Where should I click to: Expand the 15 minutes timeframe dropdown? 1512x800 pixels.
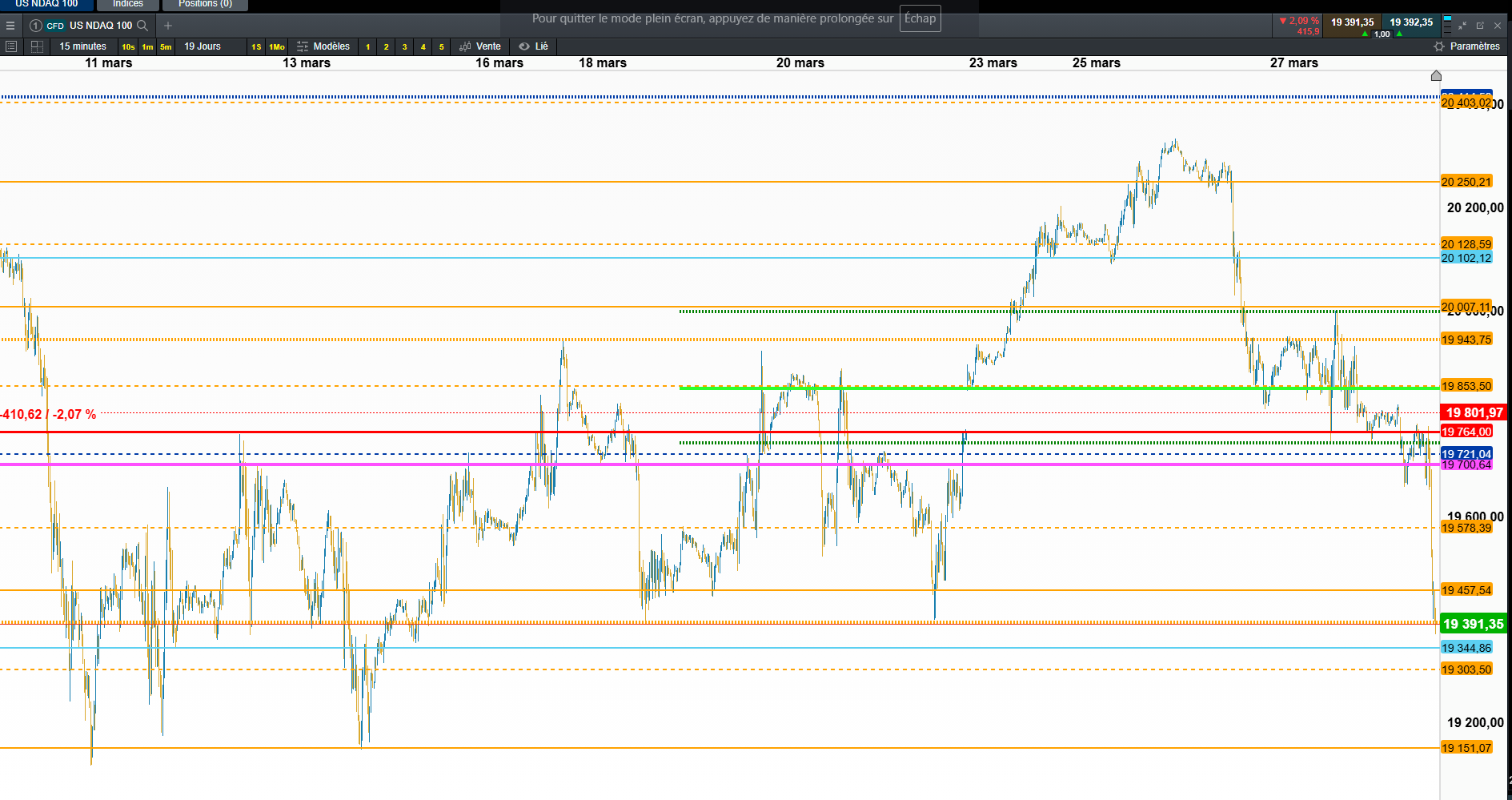click(x=82, y=46)
